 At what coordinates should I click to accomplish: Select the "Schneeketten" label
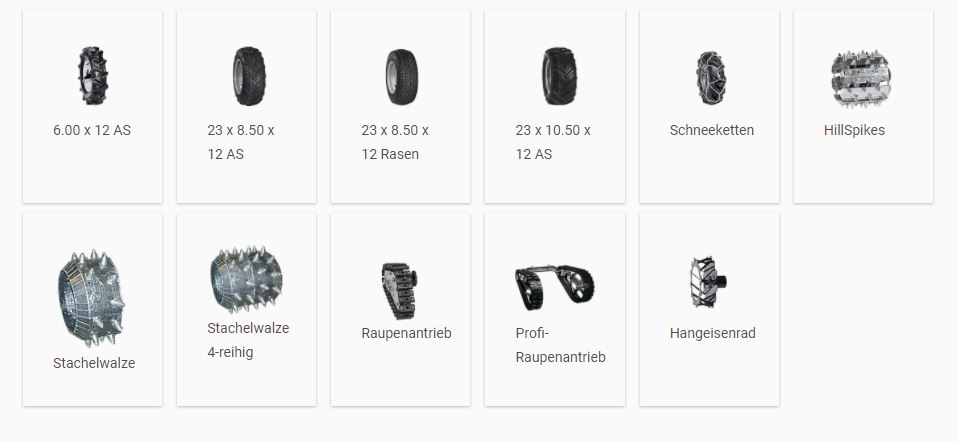click(712, 130)
